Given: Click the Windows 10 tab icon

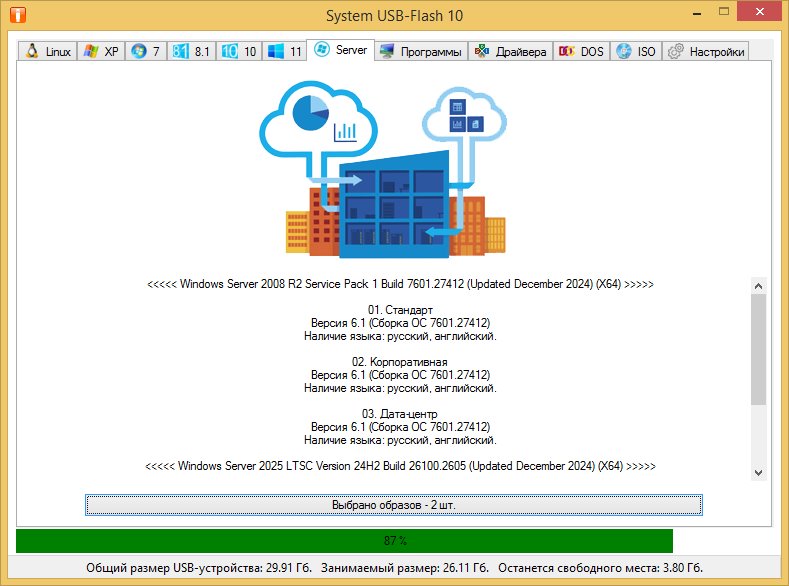Looking at the screenshot, I should click(x=229, y=52).
